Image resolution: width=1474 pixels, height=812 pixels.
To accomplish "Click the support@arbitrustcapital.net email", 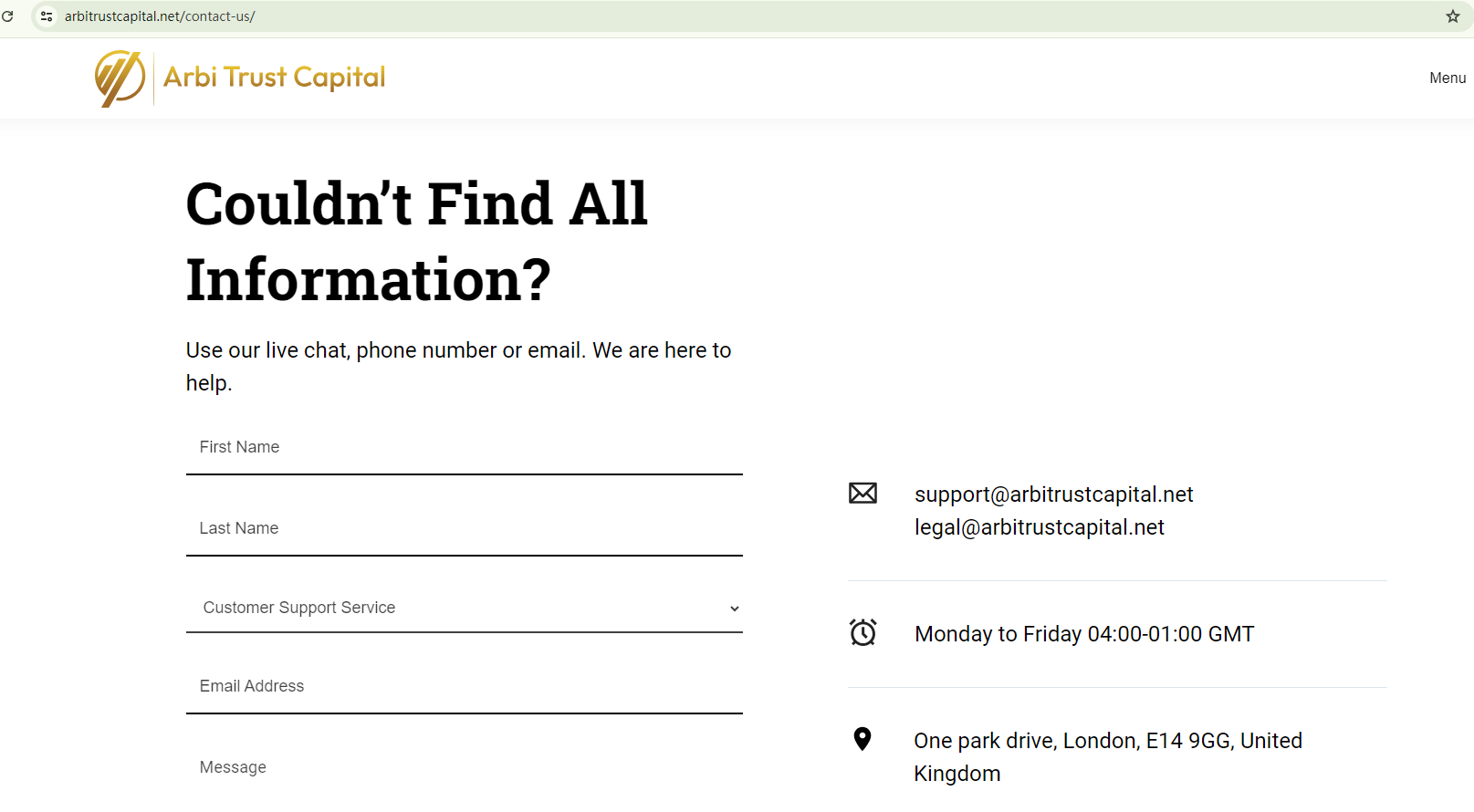I will pyautogui.click(x=1054, y=494).
